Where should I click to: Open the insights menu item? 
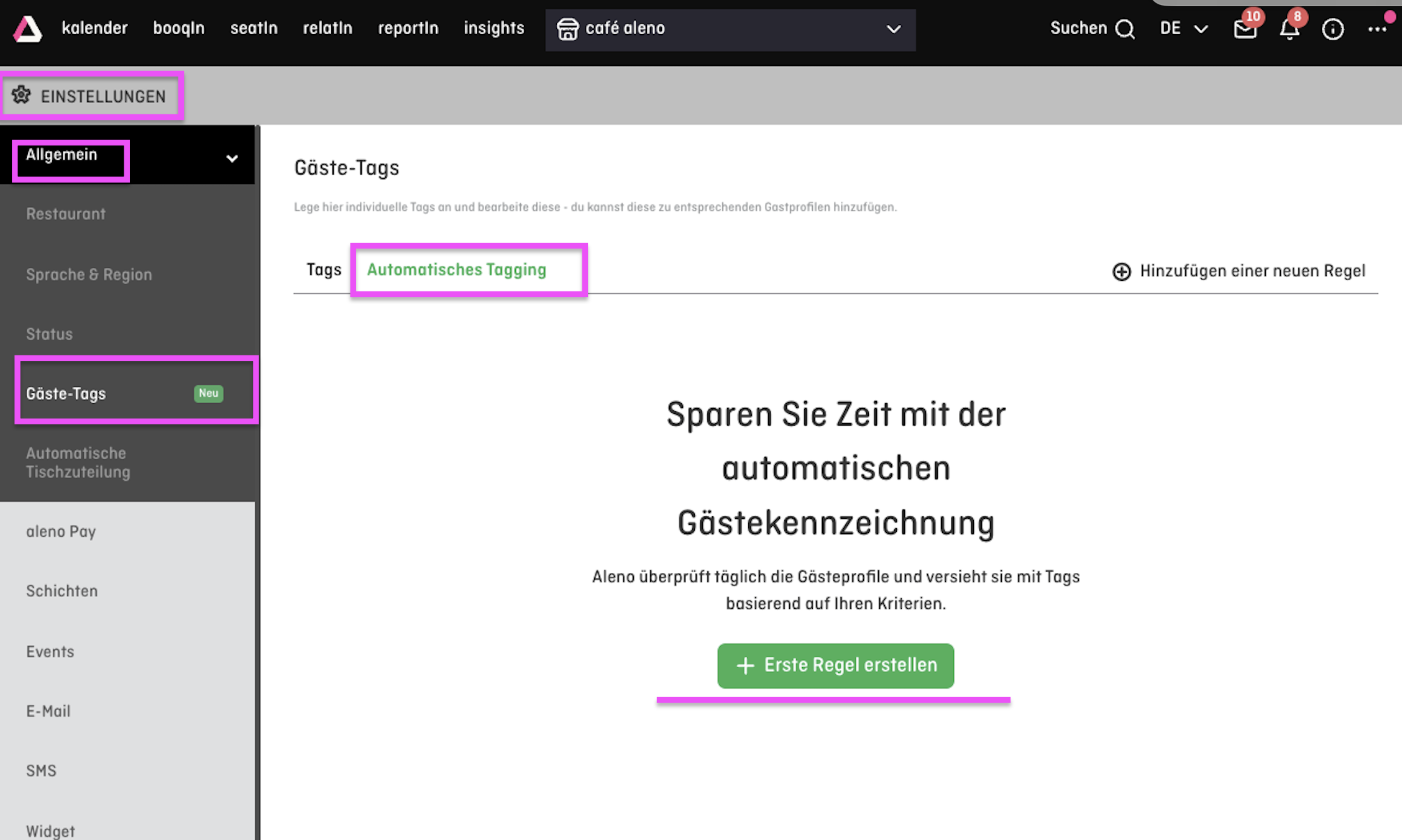coord(493,28)
